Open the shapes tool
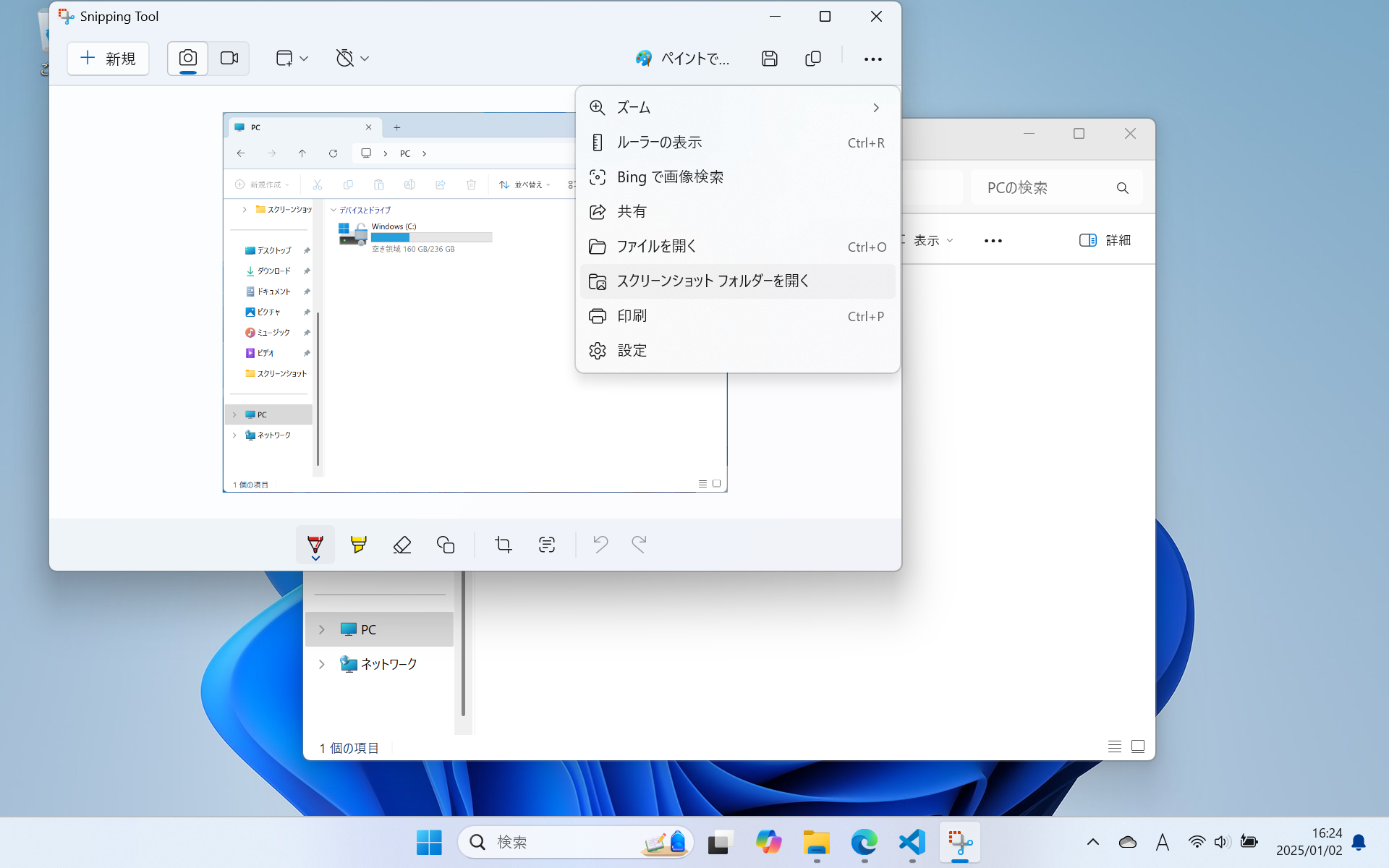The height and width of the screenshot is (868, 1389). (x=446, y=544)
